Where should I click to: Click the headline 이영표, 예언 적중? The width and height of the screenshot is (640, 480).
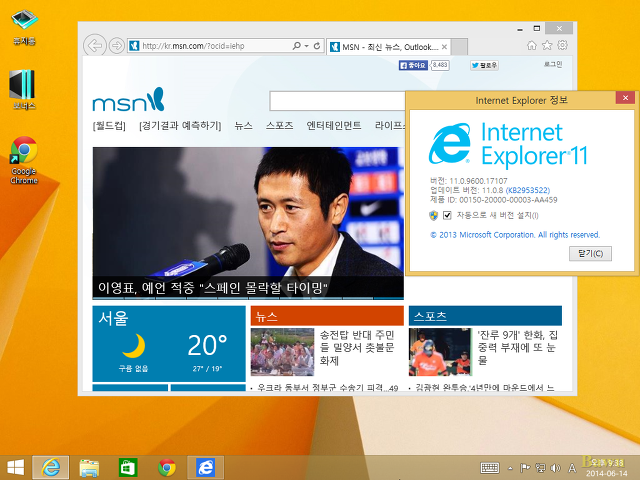pos(213,288)
